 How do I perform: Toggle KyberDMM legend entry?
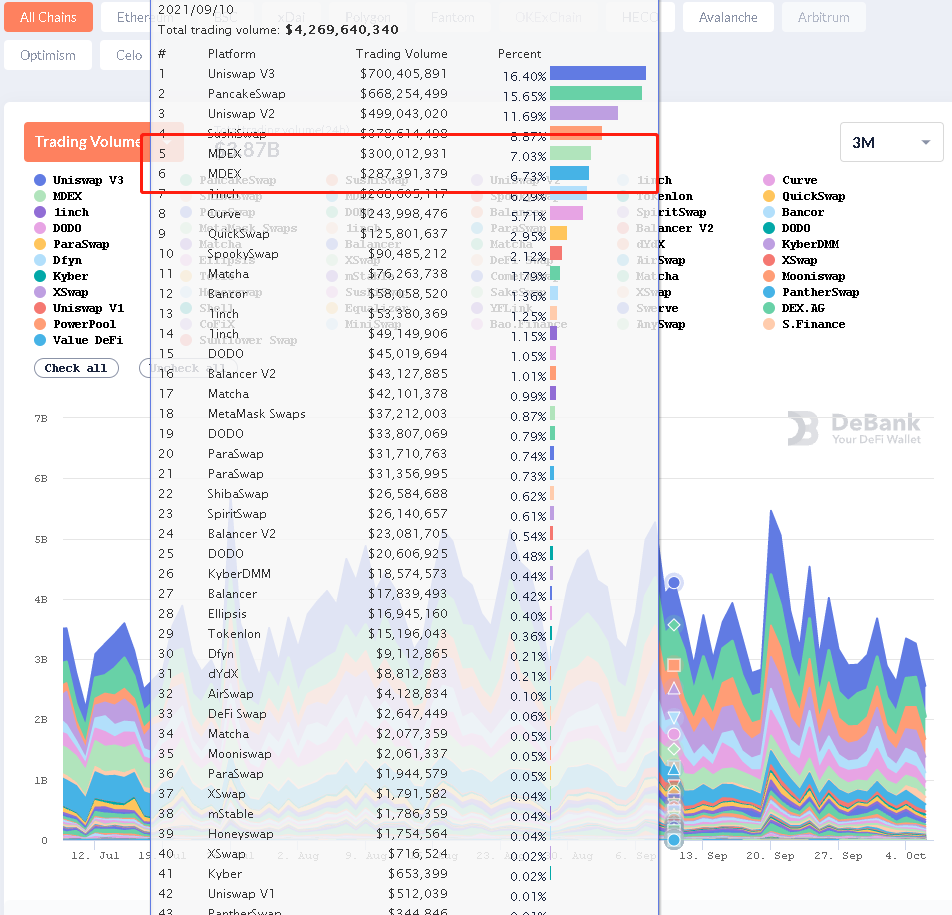click(801, 244)
